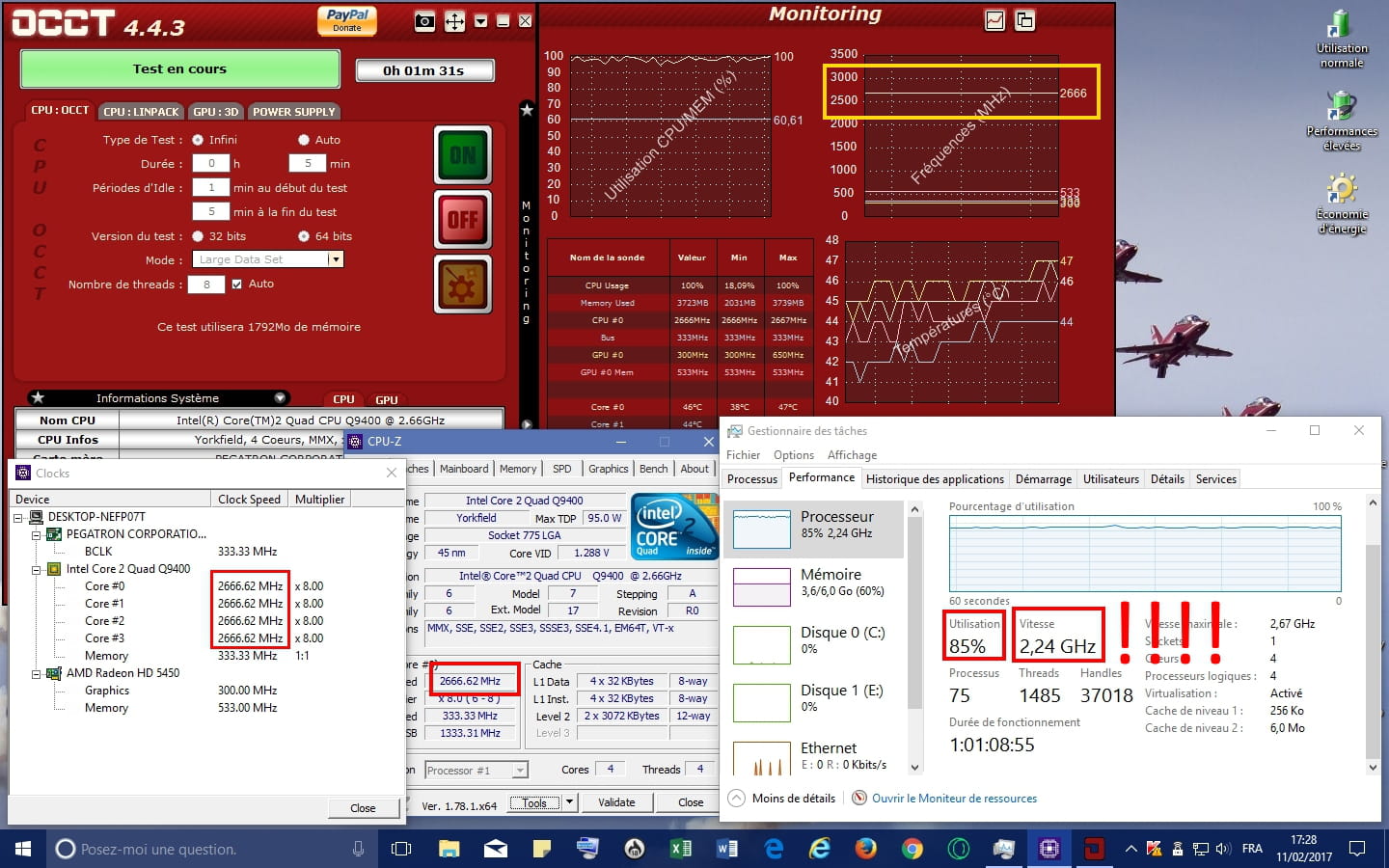Switch to the Processus tab
The width and height of the screenshot is (1389, 868).
click(752, 479)
